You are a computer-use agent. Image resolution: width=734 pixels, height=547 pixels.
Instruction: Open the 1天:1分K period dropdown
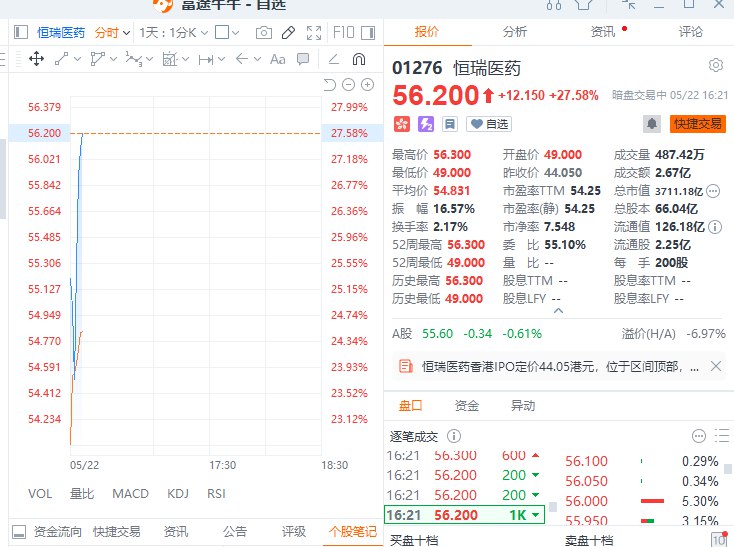pyautogui.click(x=173, y=33)
